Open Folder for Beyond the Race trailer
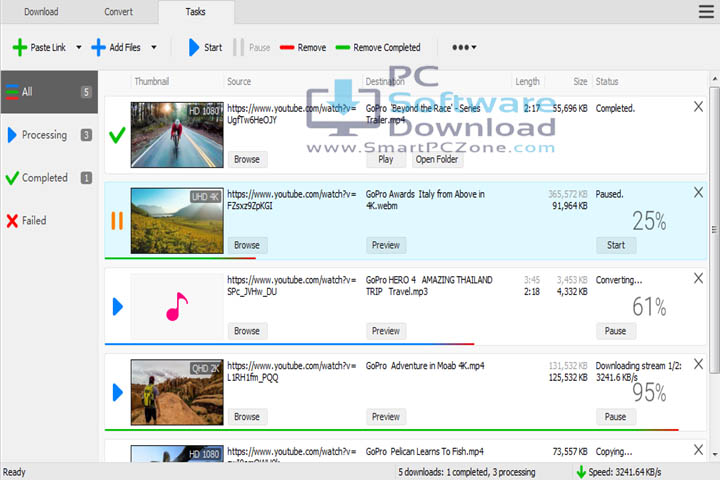The height and width of the screenshot is (480, 720). tap(437, 159)
